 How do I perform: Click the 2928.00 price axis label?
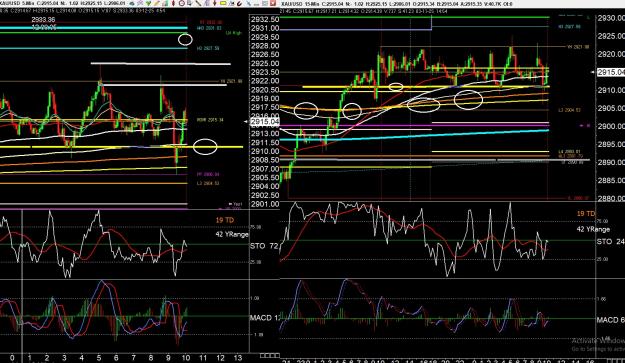265,46
